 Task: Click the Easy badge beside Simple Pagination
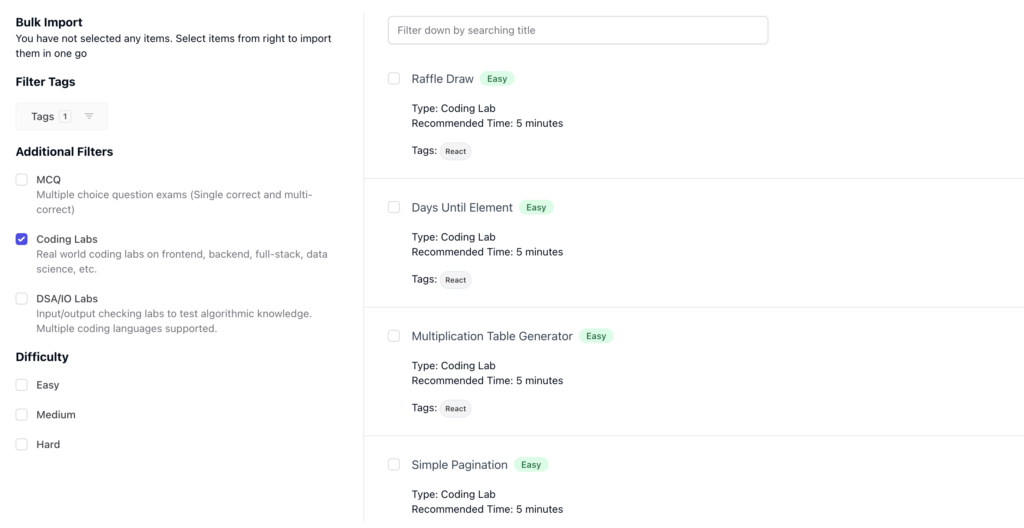click(531, 465)
